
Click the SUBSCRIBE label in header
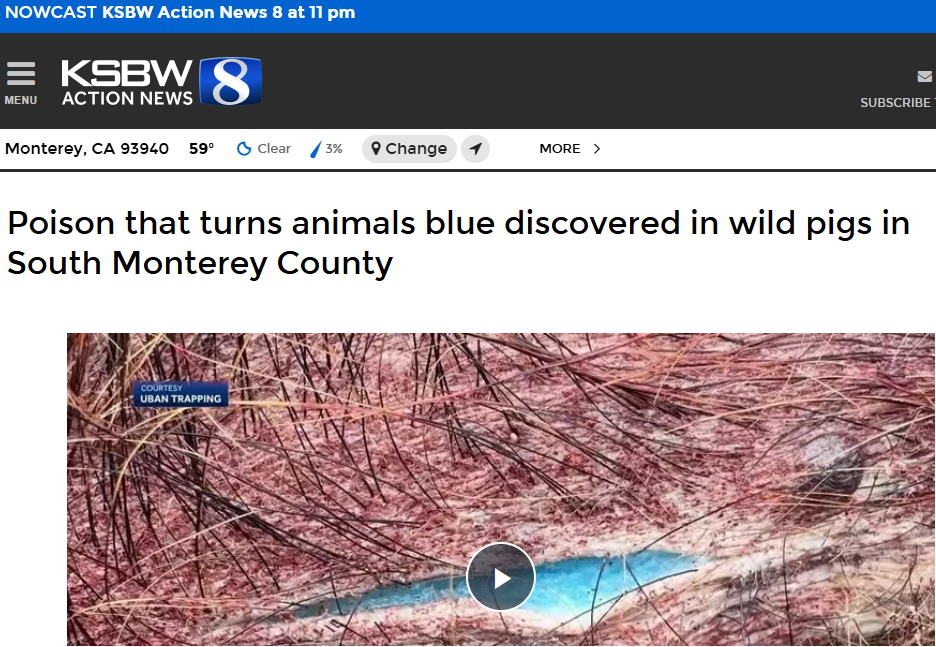click(897, 103)
